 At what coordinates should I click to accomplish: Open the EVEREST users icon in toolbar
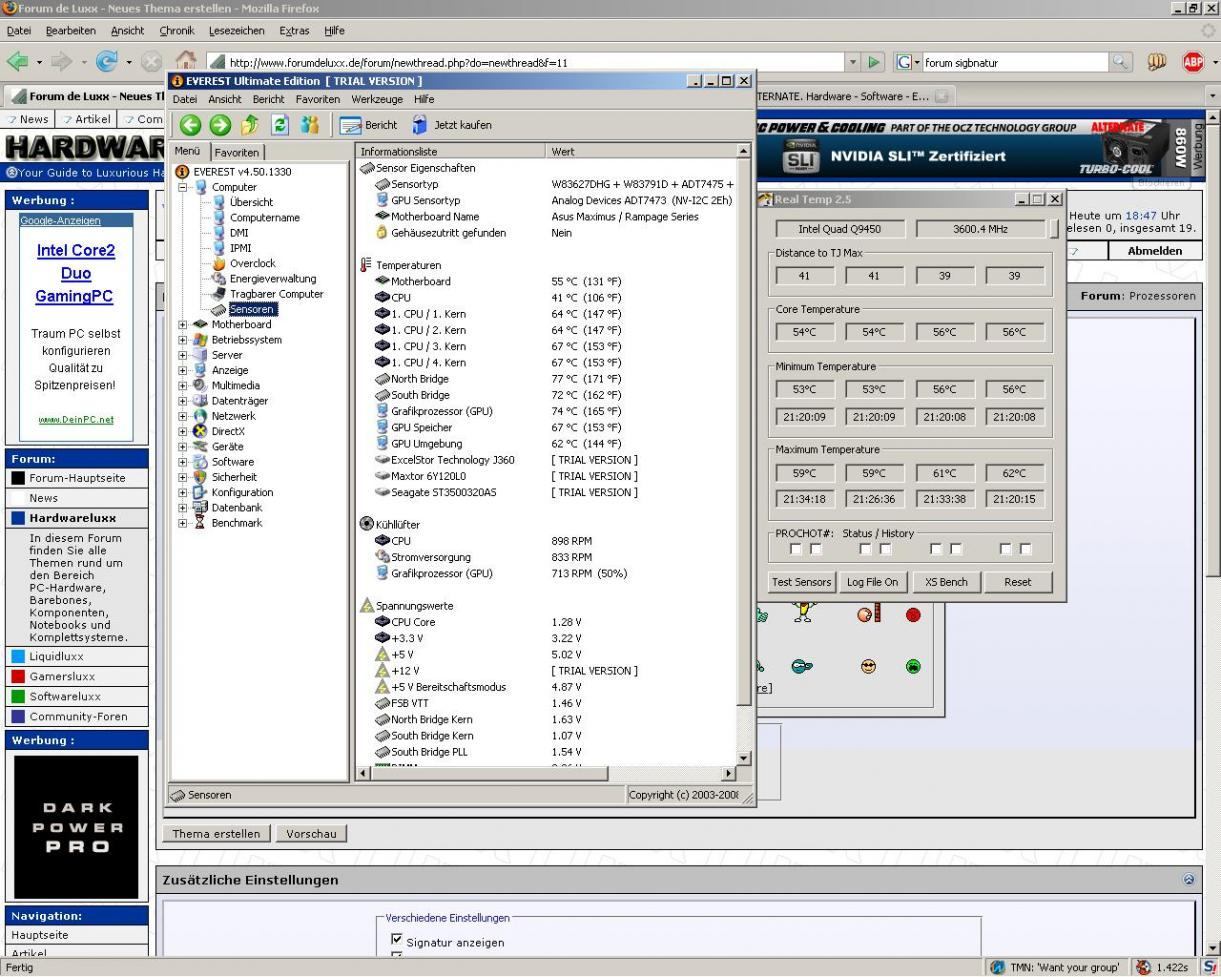click(310, 125)
